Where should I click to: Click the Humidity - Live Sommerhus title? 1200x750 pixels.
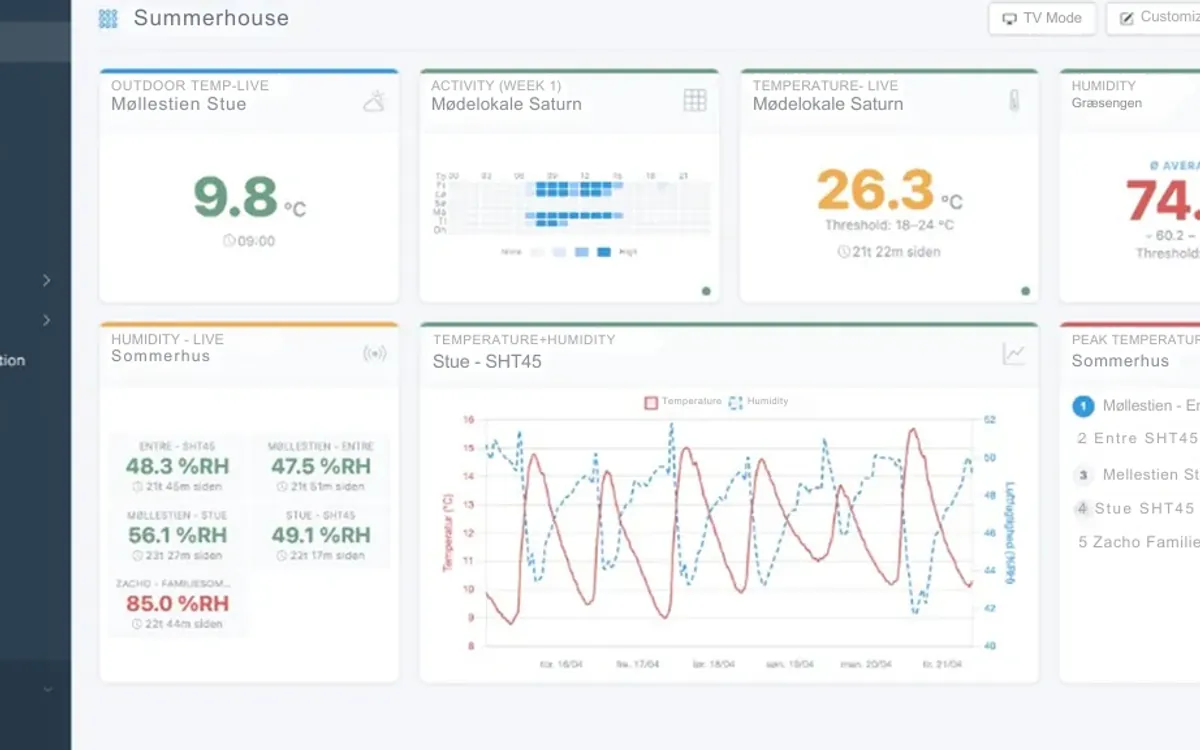coord(167,348)
